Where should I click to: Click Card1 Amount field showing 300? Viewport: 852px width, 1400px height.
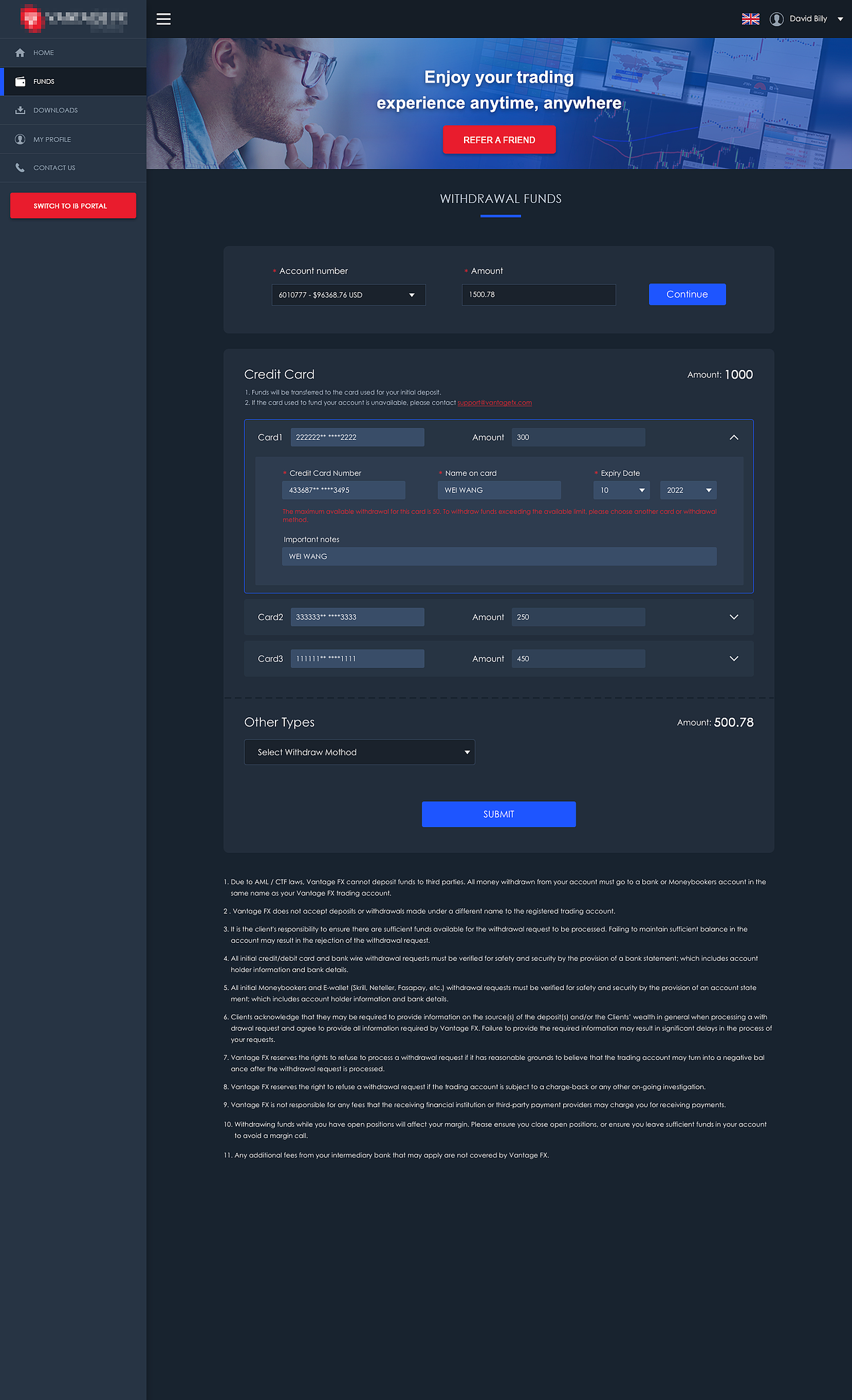pos(578,437)
